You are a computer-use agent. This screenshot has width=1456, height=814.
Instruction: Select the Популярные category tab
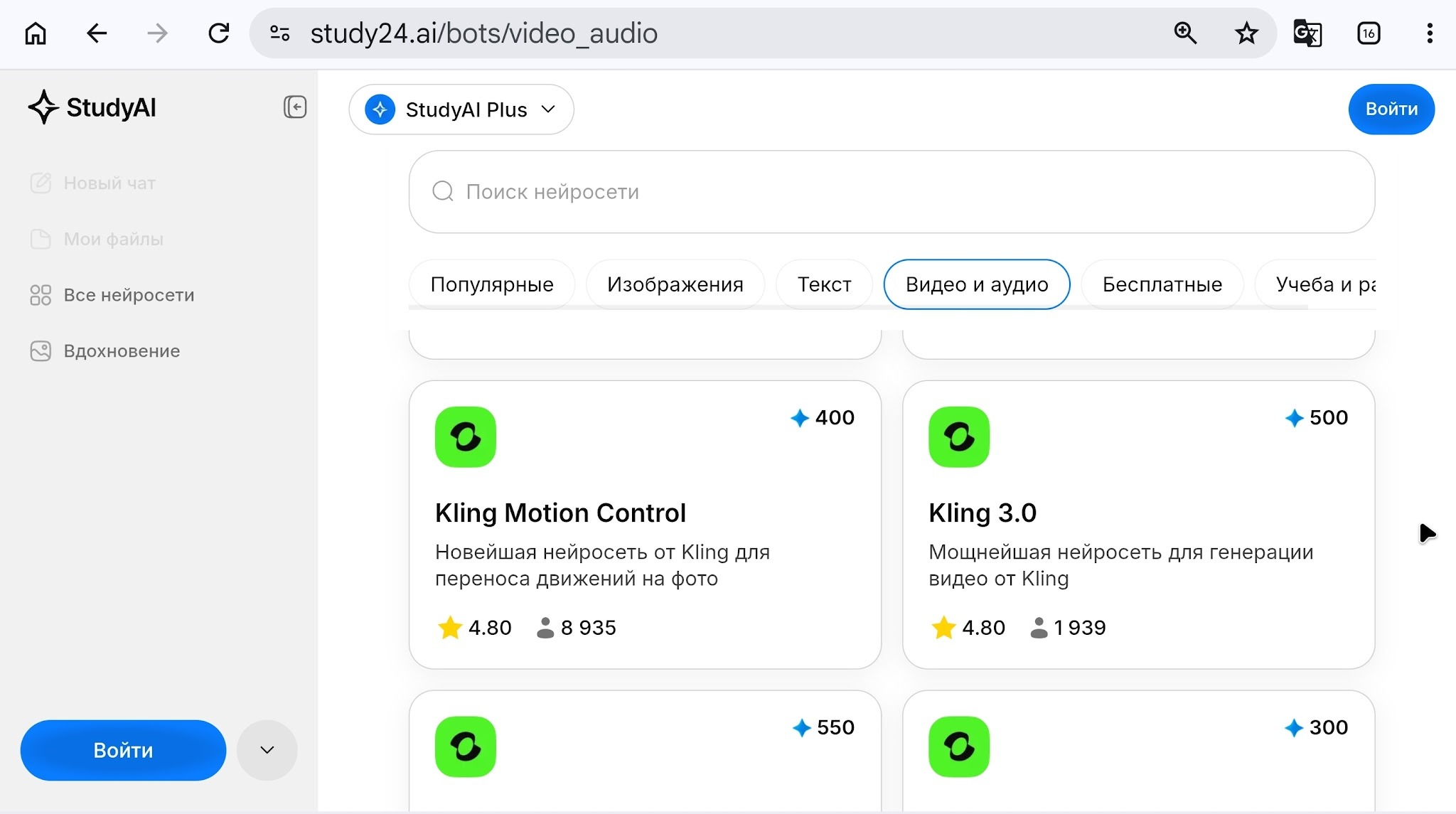(x=492, y=284)
